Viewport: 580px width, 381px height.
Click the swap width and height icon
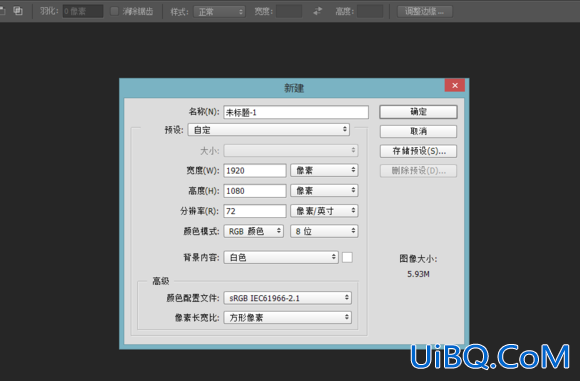(317, 11)
